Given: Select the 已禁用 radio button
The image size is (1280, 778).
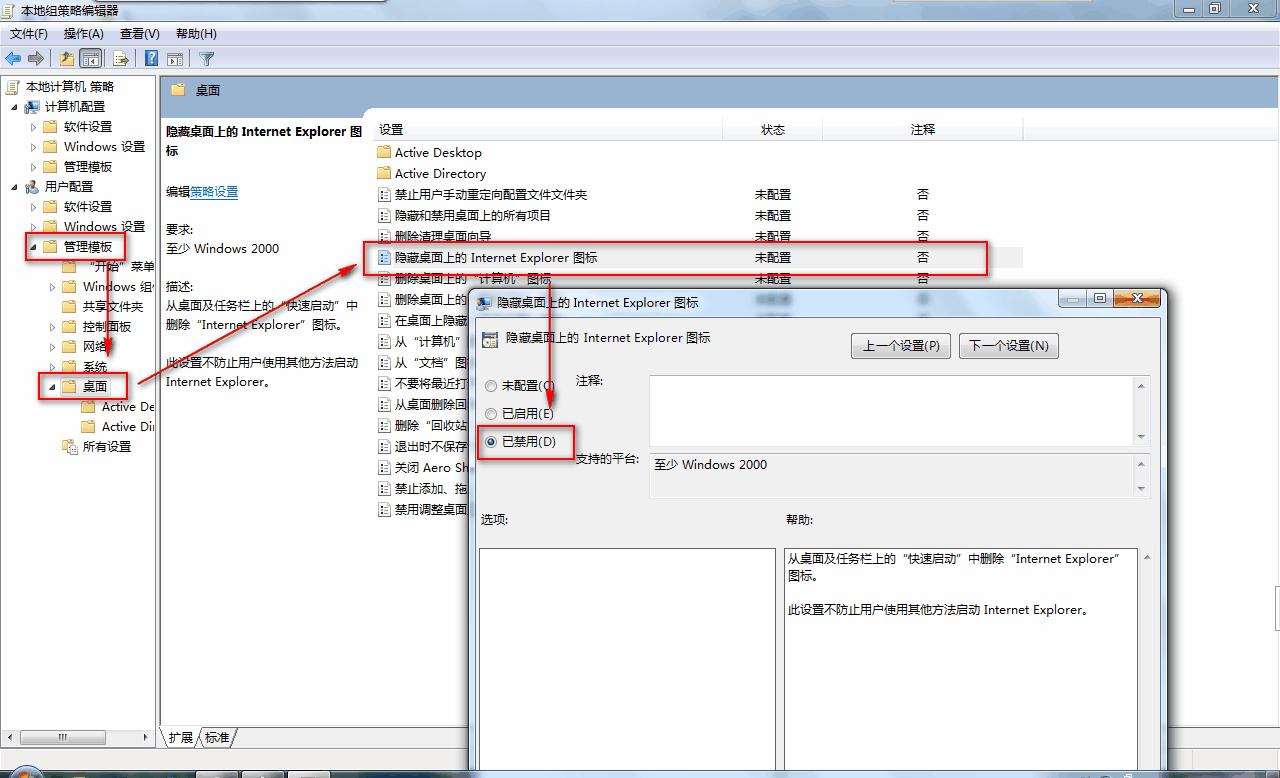Looking at the screenshot, I should [x=490, y=442].
